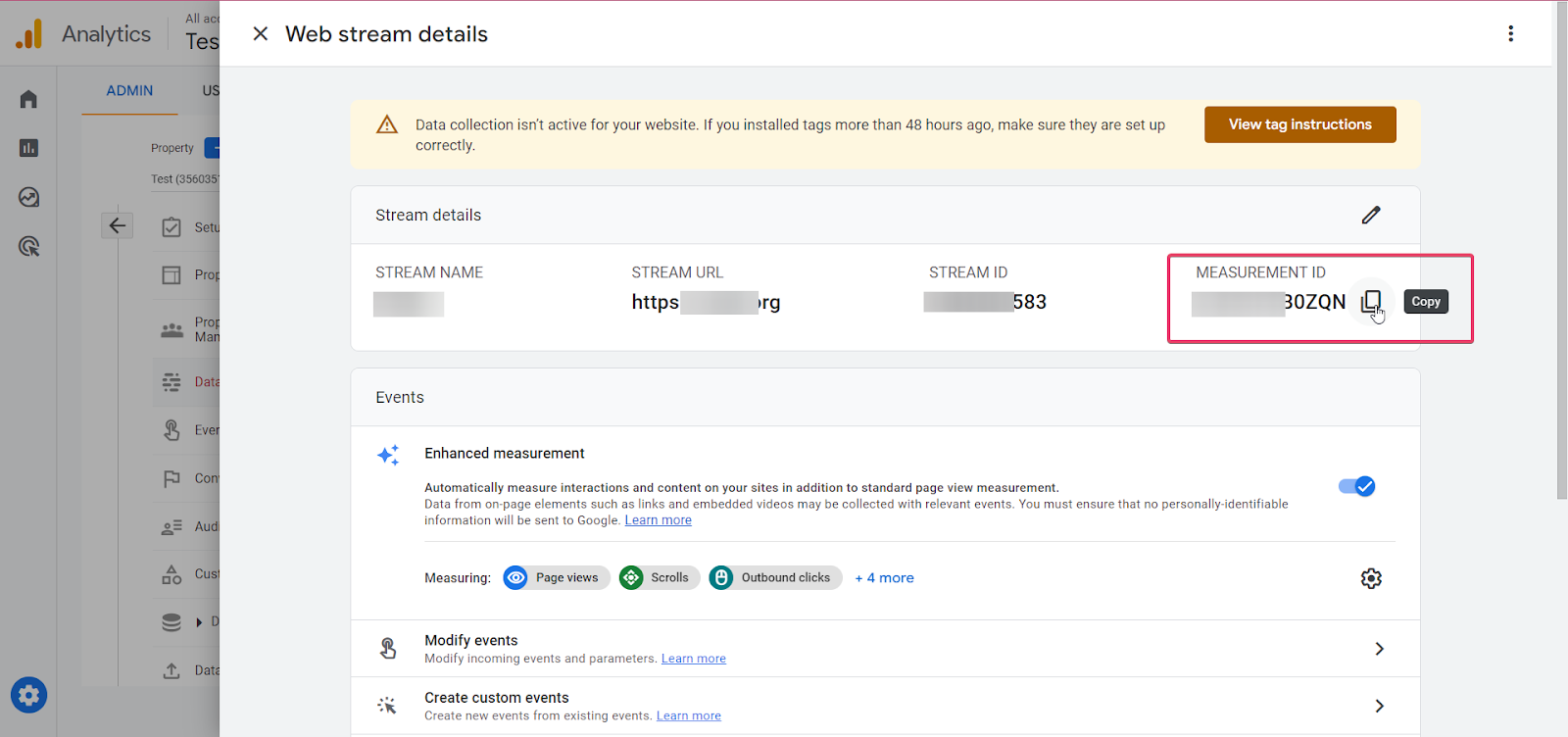Close the Web stream details panel
This screenshot has height=737, width=1568.
point(261,34)
